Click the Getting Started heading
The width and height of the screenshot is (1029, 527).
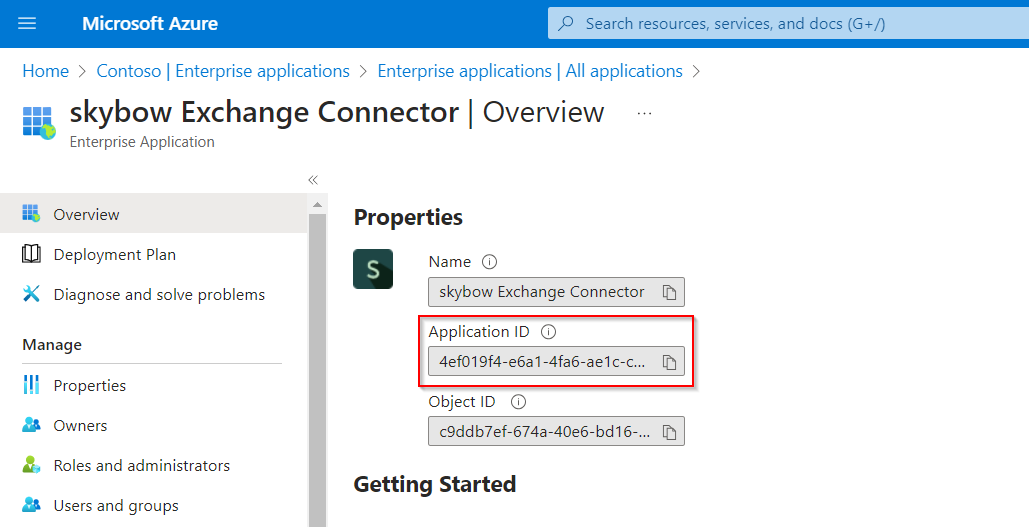[434, 484]
